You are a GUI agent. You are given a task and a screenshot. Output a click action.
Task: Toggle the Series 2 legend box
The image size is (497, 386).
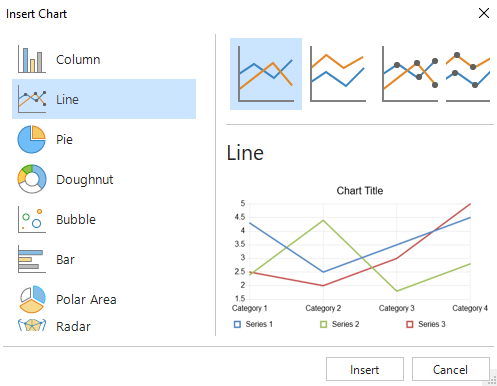pyautogui.click(x=323, y=324)
